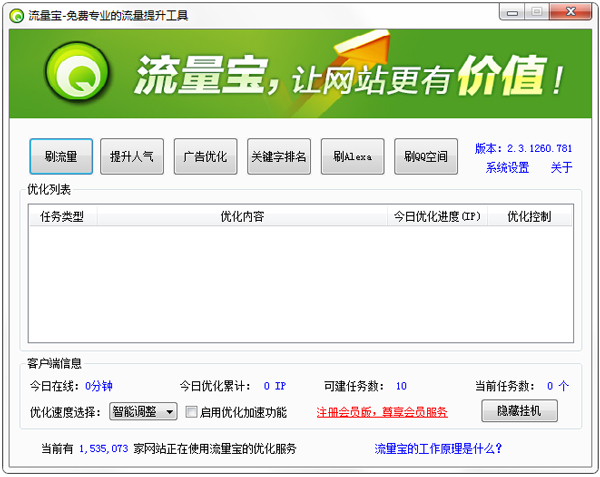Click 优化控制 column header

tap(530, 217)
